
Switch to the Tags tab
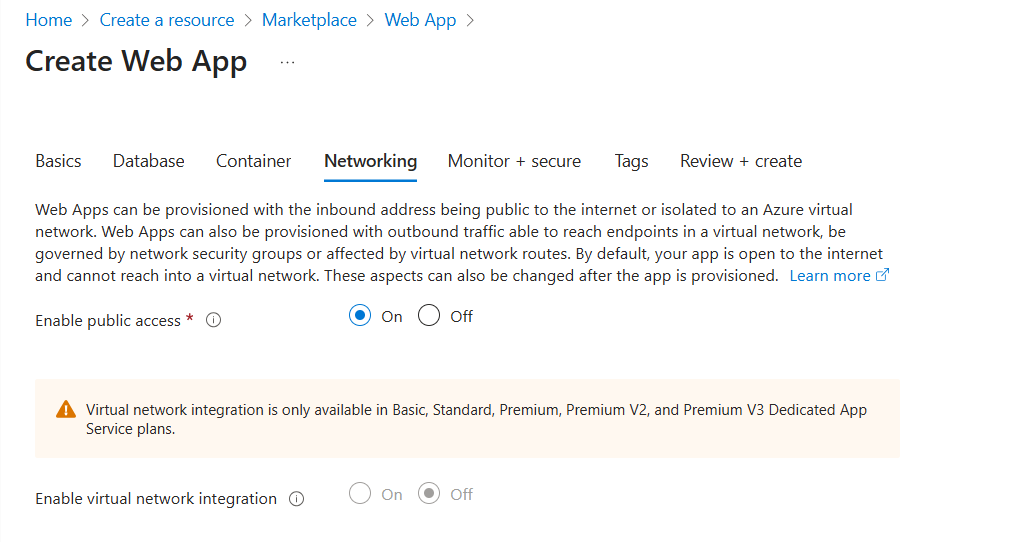[631, 161]
